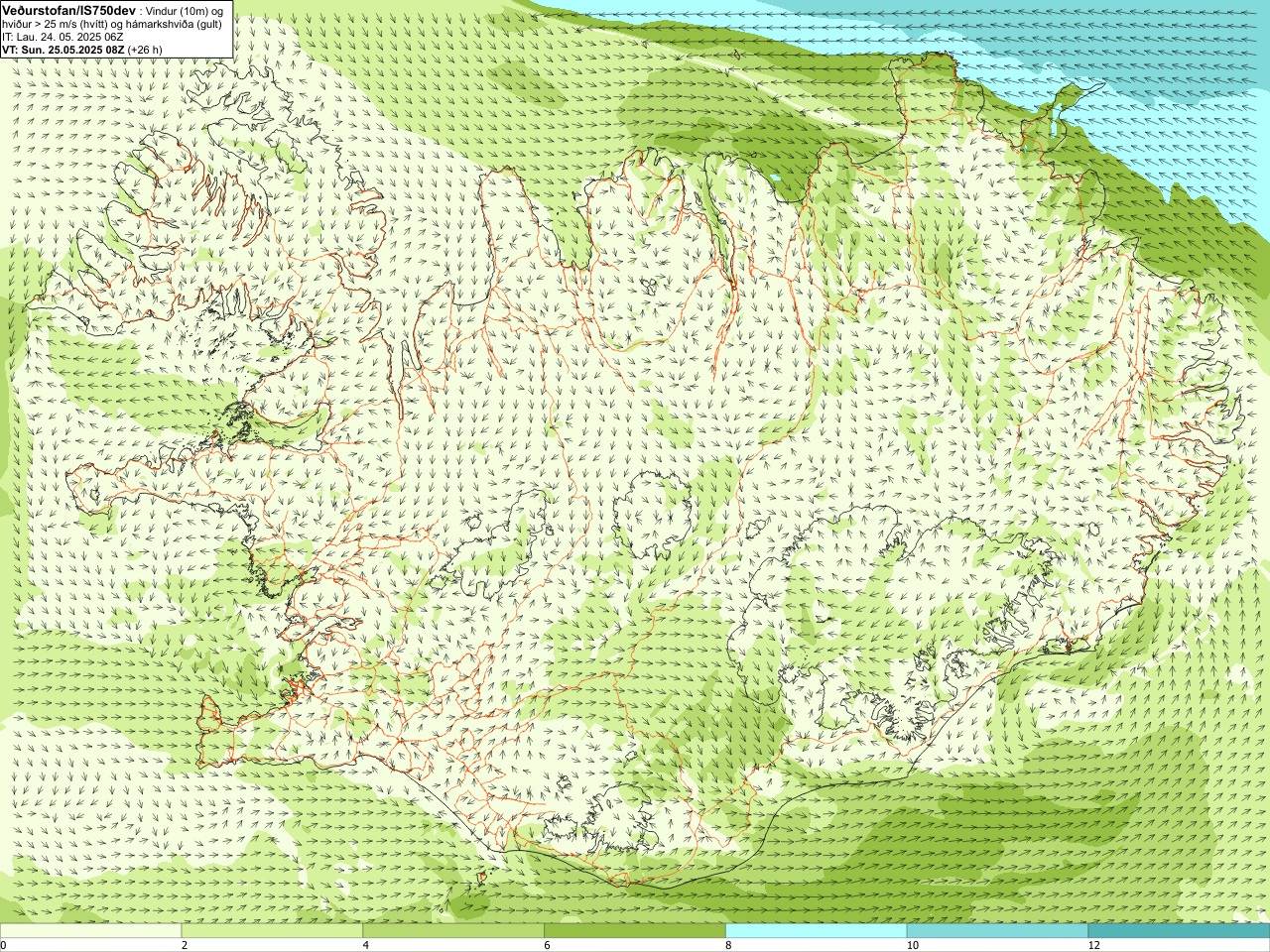This screenshot has width=1270, height=952.
Task: Click the palest 0–2 m/s legend color band
Action: click(90, 931)
